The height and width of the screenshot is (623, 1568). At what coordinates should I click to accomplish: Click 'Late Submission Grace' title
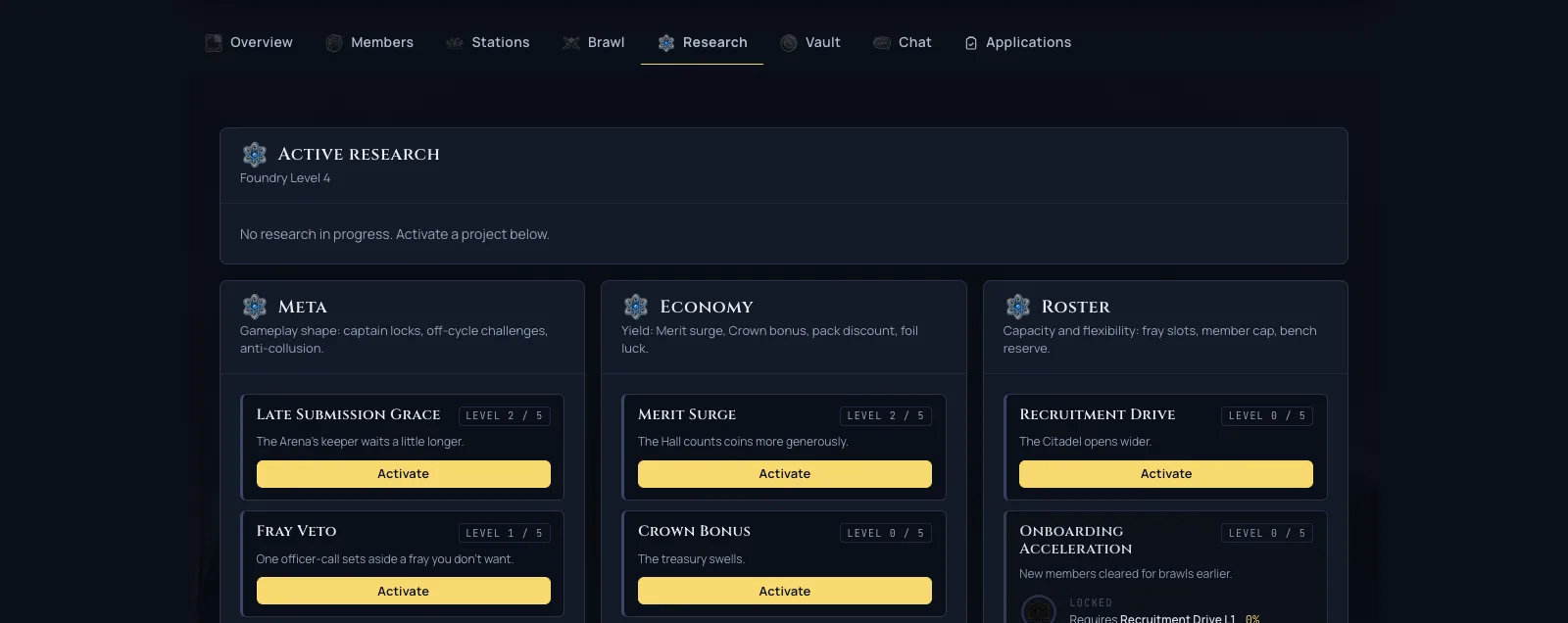tap(349, 414)
